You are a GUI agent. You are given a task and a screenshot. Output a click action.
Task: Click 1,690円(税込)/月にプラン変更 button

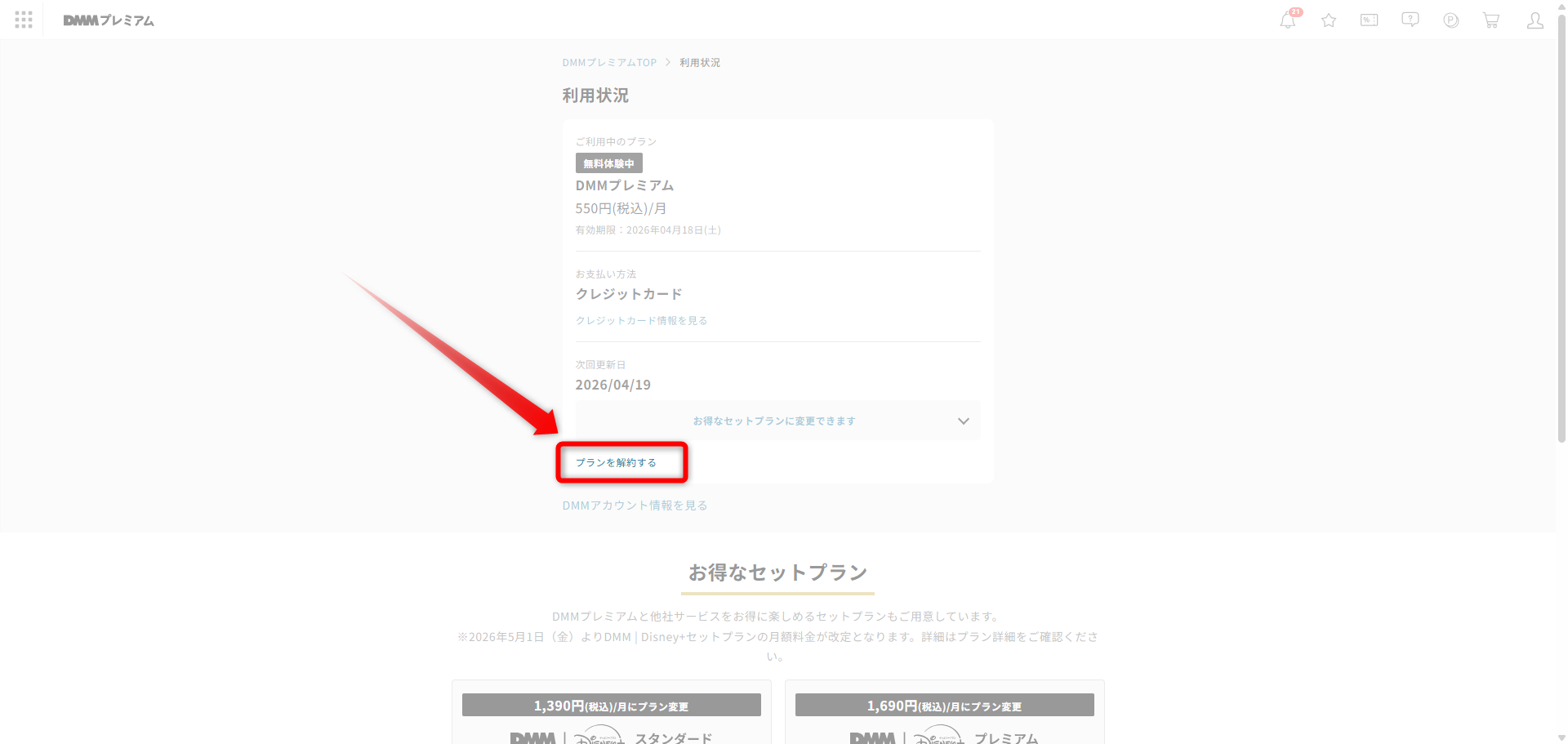(x=945, y=706)
